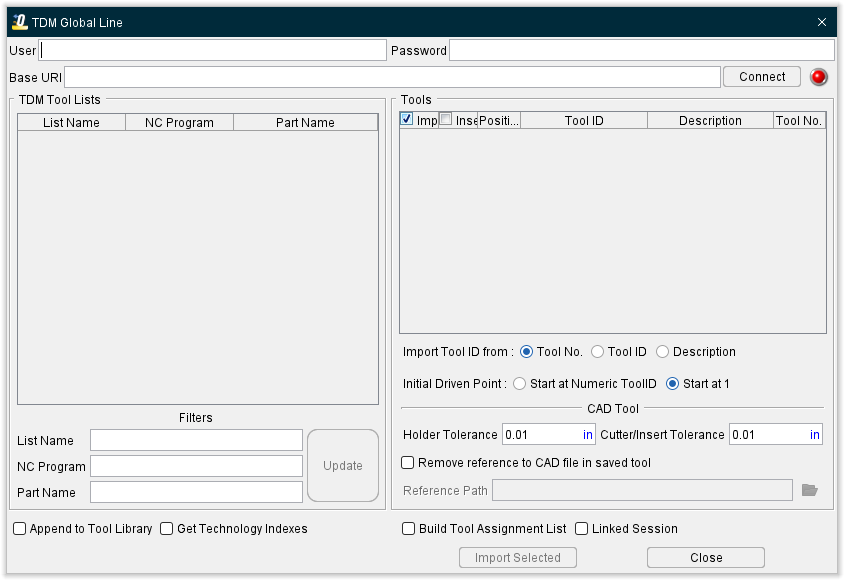
Task: Sort by List Name column header
Action: point(72,122)
